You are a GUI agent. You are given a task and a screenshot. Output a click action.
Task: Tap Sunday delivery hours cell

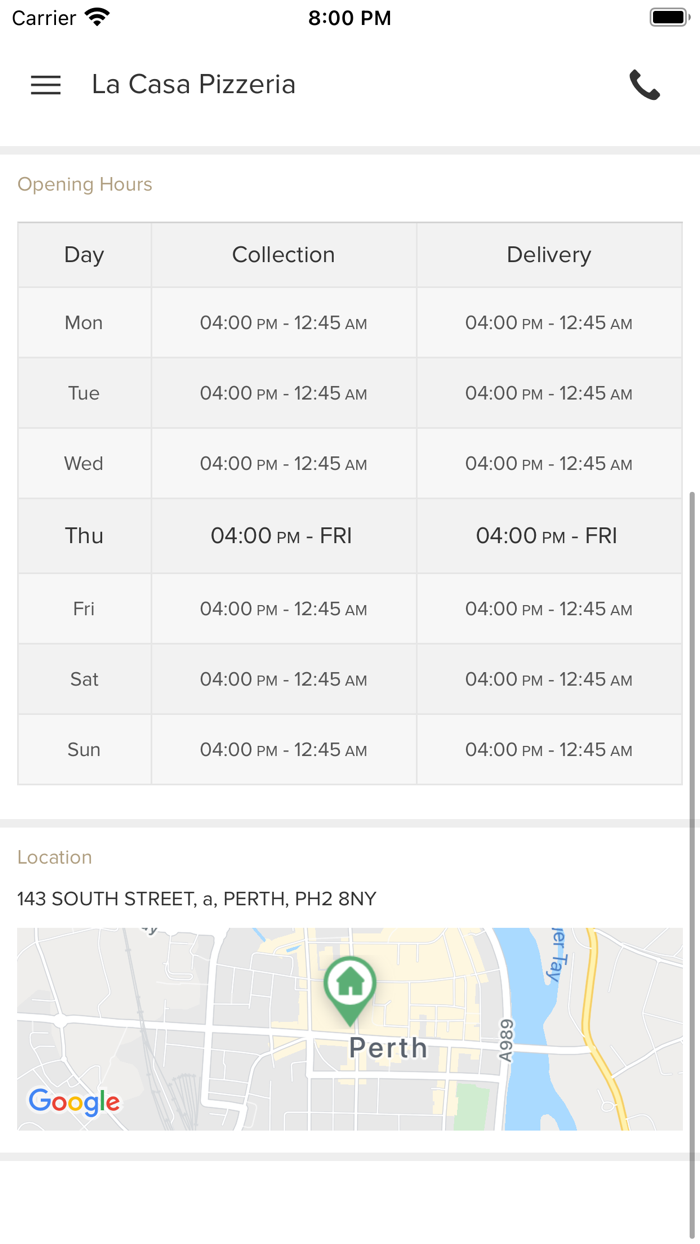coord(549,750)
